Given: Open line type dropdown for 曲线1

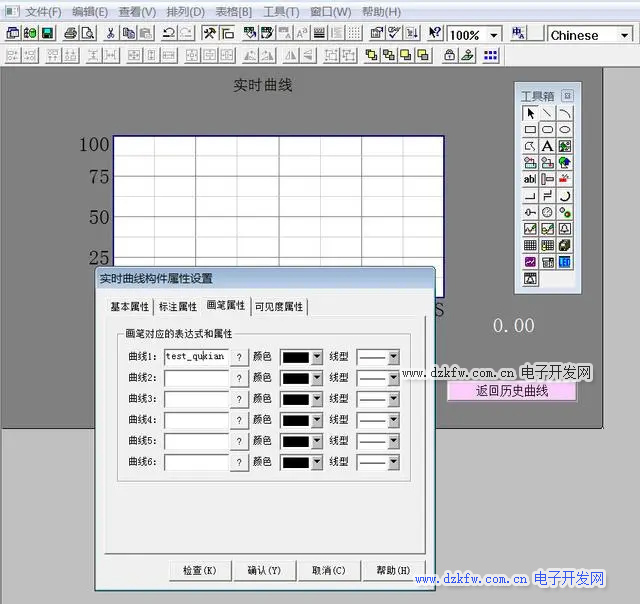Looking at the screenshot, I should click(393, 356).
